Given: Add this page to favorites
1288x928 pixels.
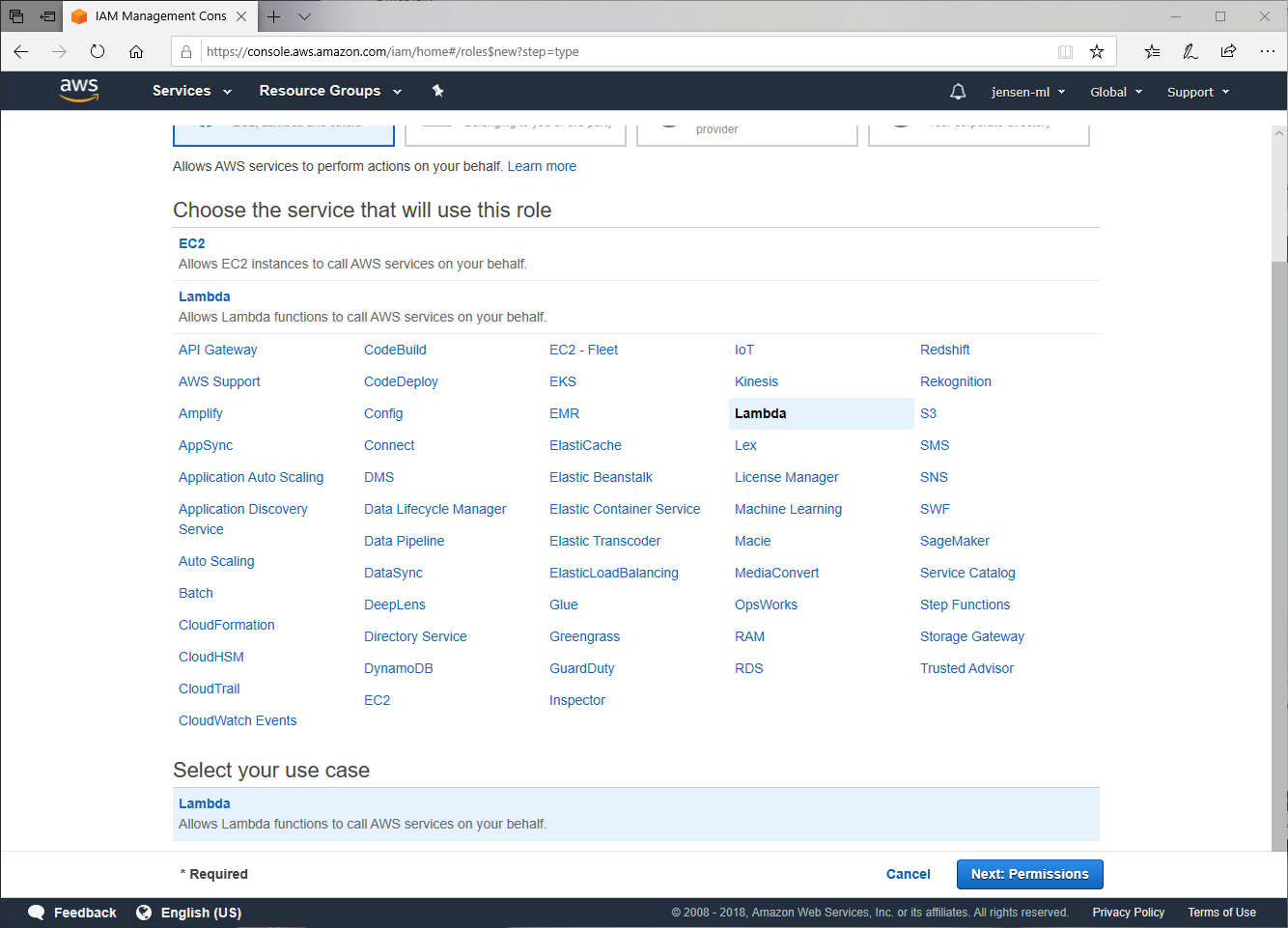Looking at the screenshot, I should coord(1096,51).
